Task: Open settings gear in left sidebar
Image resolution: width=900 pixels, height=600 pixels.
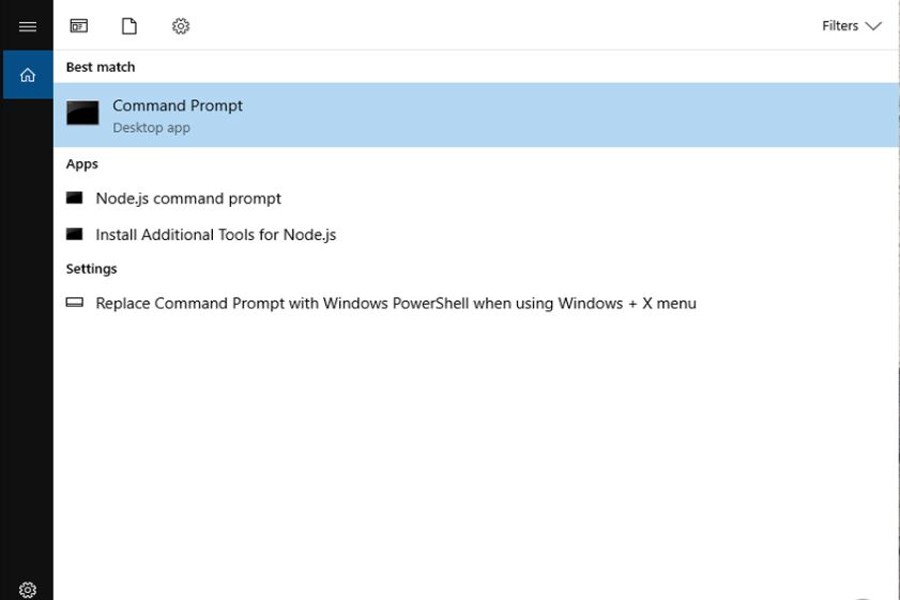Action: point(27,589)
